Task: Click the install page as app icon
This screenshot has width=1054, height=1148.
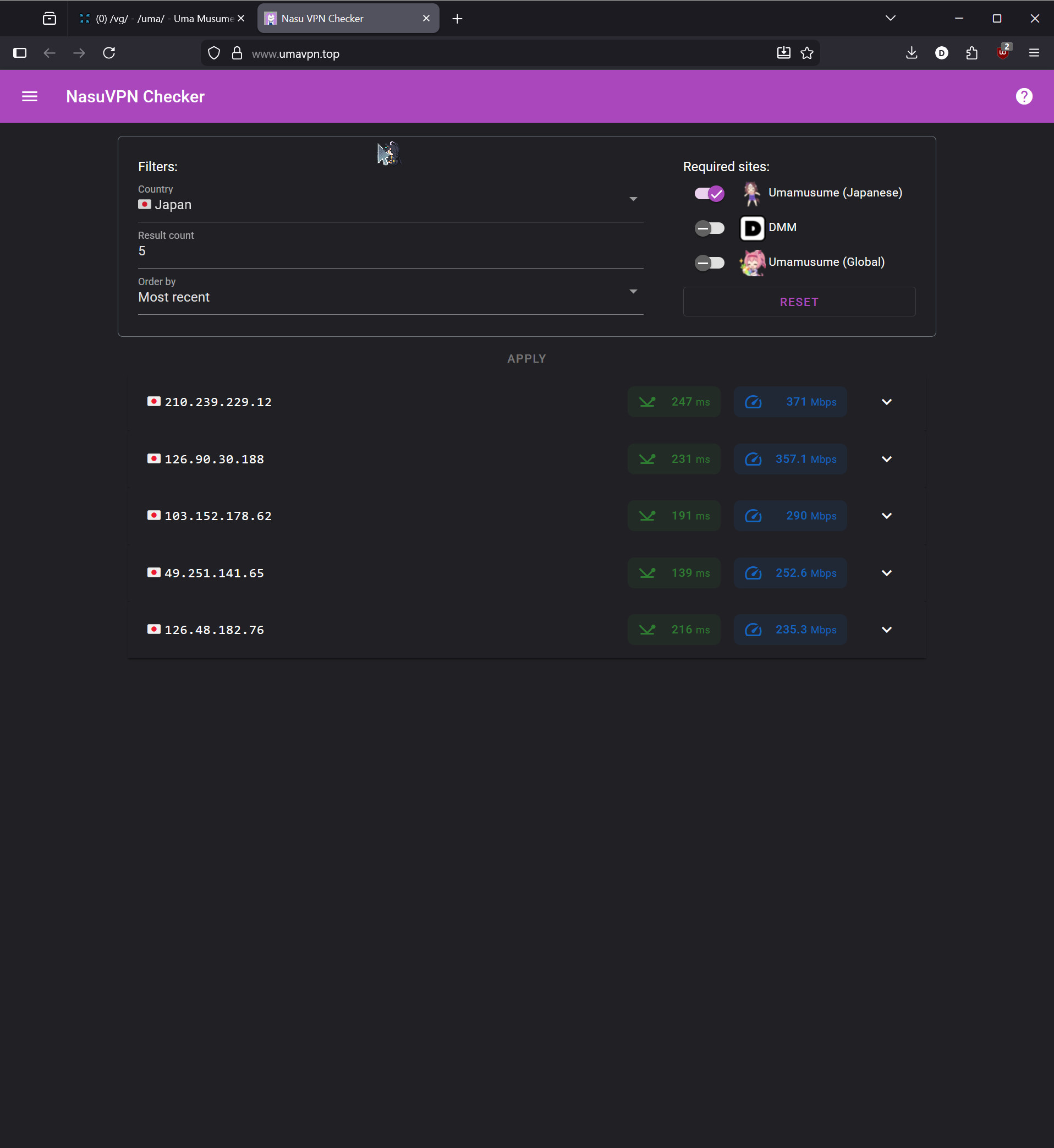Action: tap(784, 53)
